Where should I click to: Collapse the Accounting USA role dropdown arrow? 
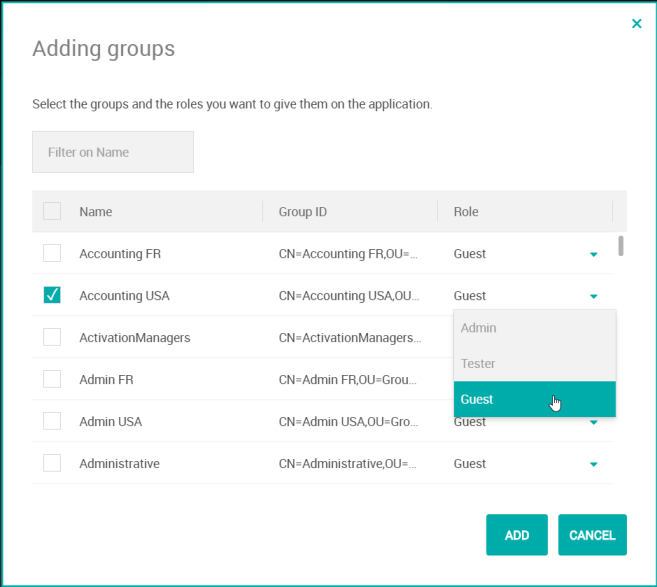(x=593, y=296)
